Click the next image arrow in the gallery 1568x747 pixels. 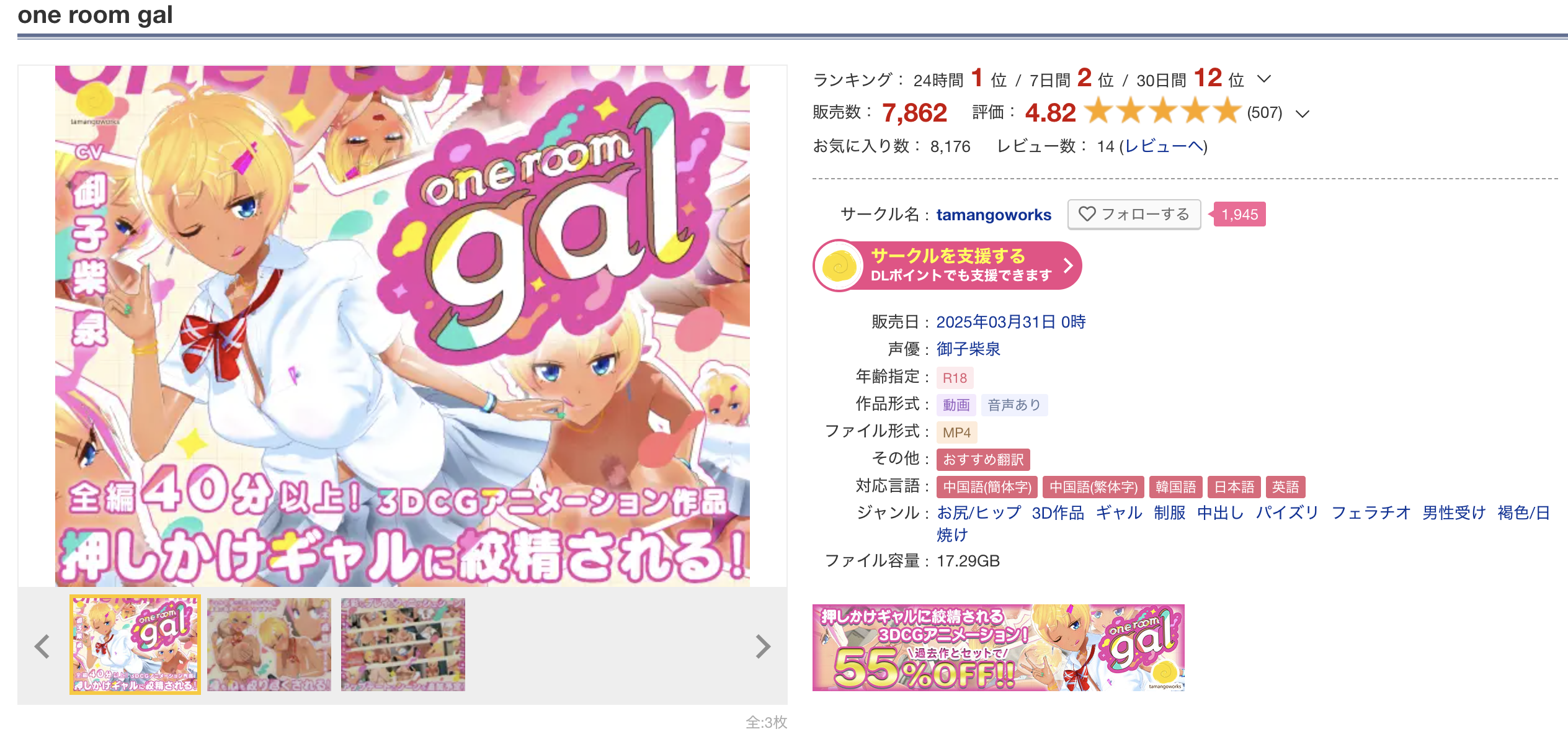click(x=763, y=646)
